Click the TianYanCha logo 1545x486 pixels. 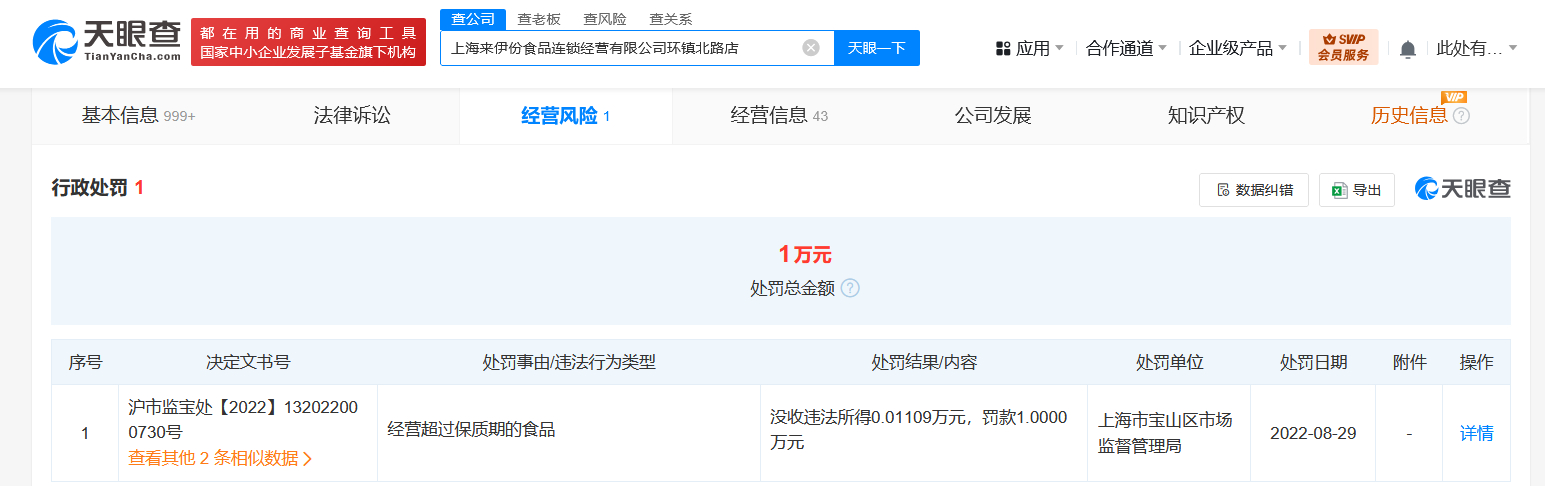[107, 42]
